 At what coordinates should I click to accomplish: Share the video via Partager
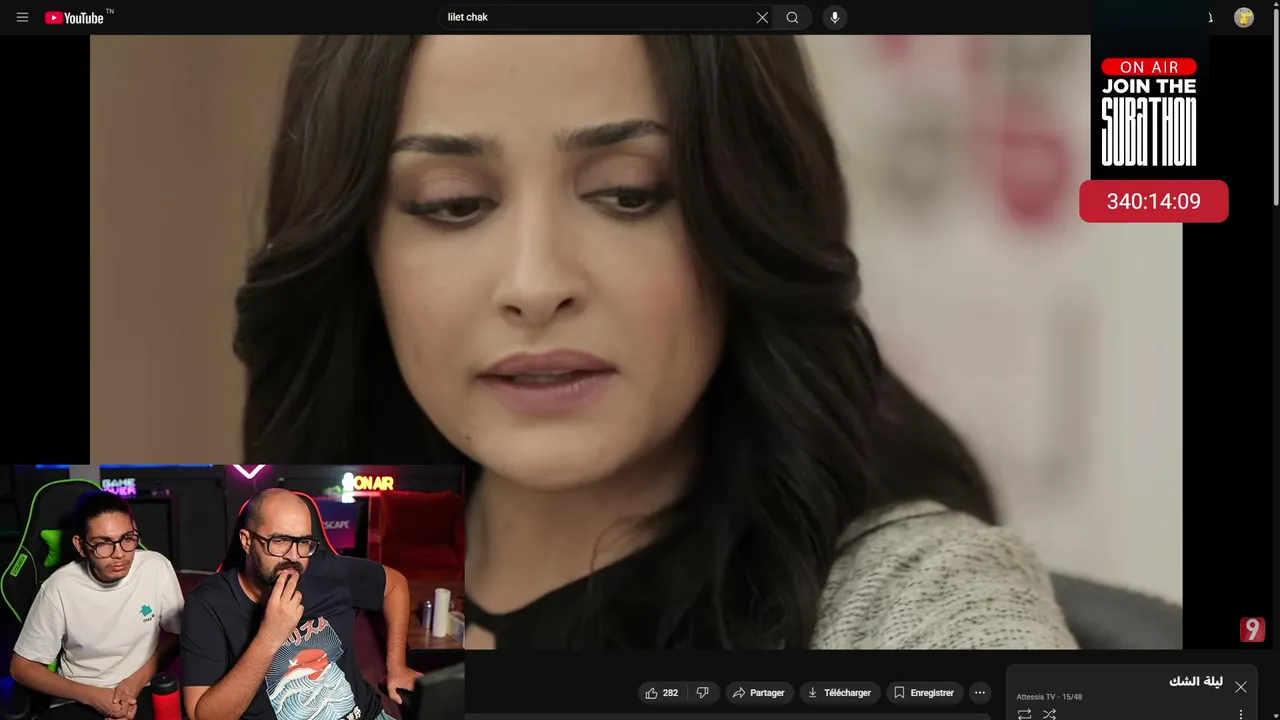pyautogui.click(x=758, y=692)
